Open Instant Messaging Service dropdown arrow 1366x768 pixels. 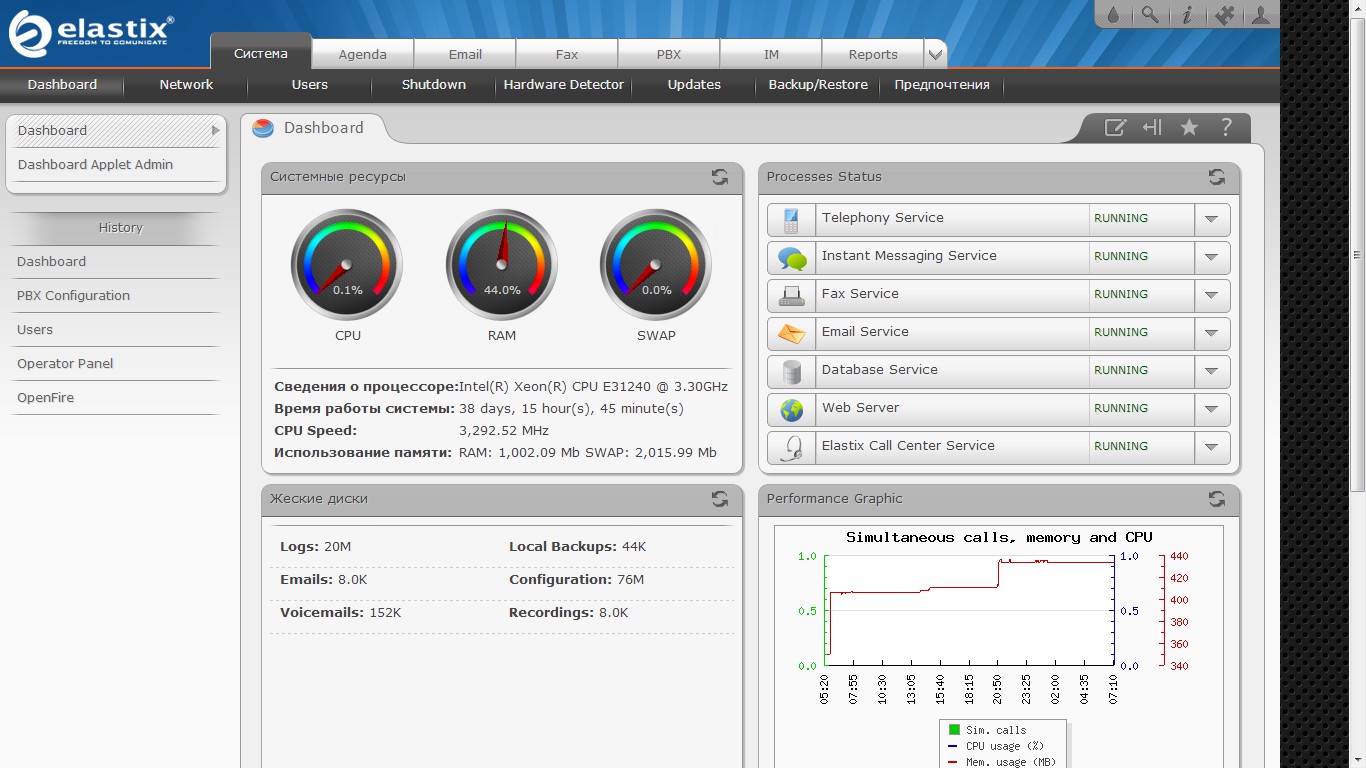1212,258
